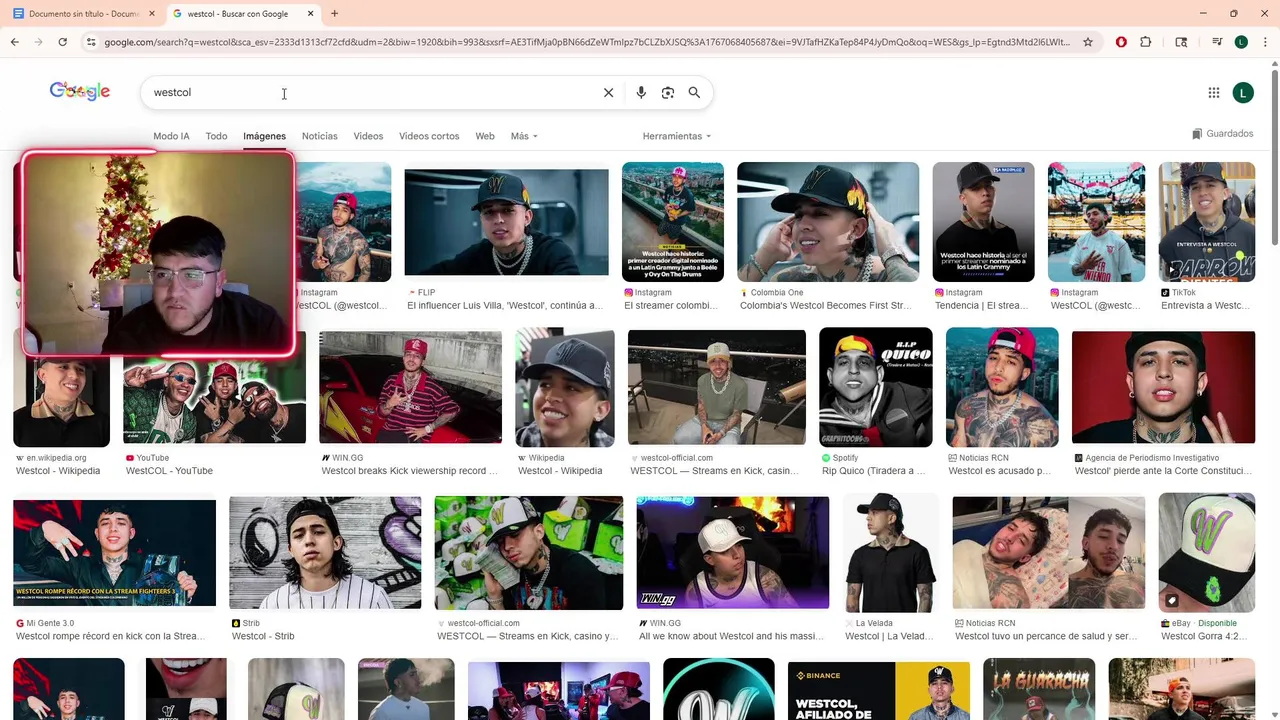Switch to the Modo IA tab
The height and width of the screenshot is (720, 1280).
171,136
